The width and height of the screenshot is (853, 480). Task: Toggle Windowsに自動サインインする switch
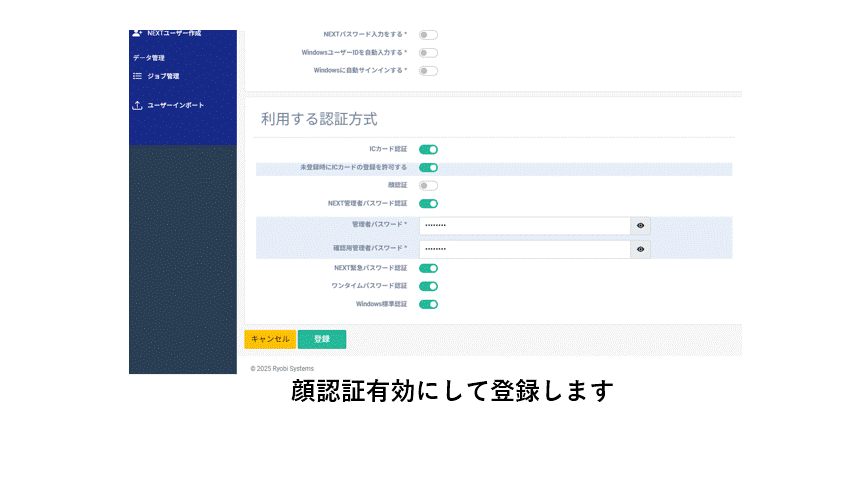click(428, 71)
